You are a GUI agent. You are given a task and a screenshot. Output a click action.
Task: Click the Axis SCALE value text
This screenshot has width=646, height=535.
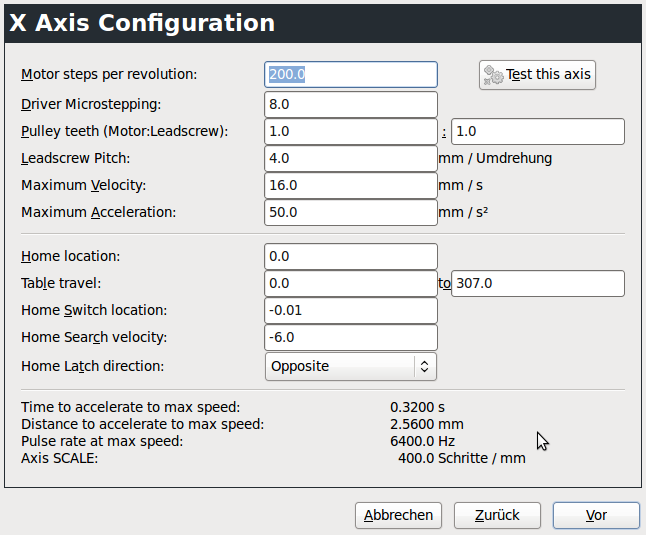coord(461,458)
